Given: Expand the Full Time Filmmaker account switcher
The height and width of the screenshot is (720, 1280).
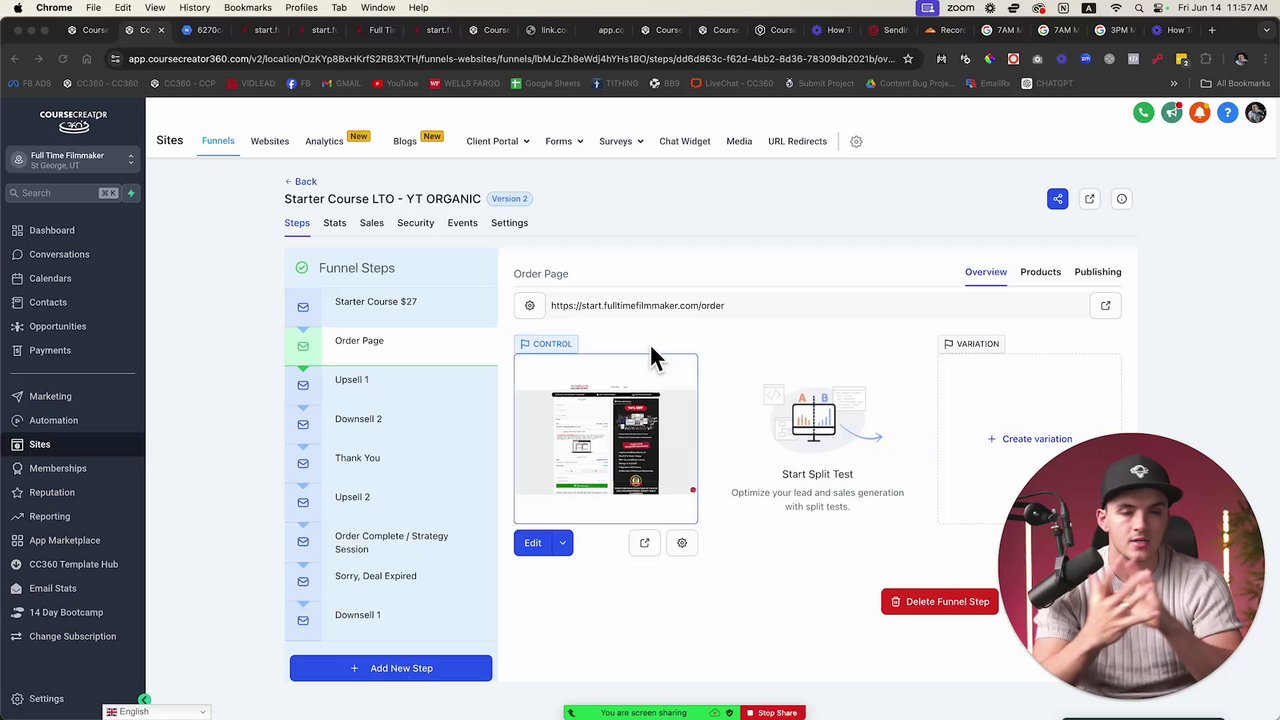Looking at the screenshot, I should [73, 160].
